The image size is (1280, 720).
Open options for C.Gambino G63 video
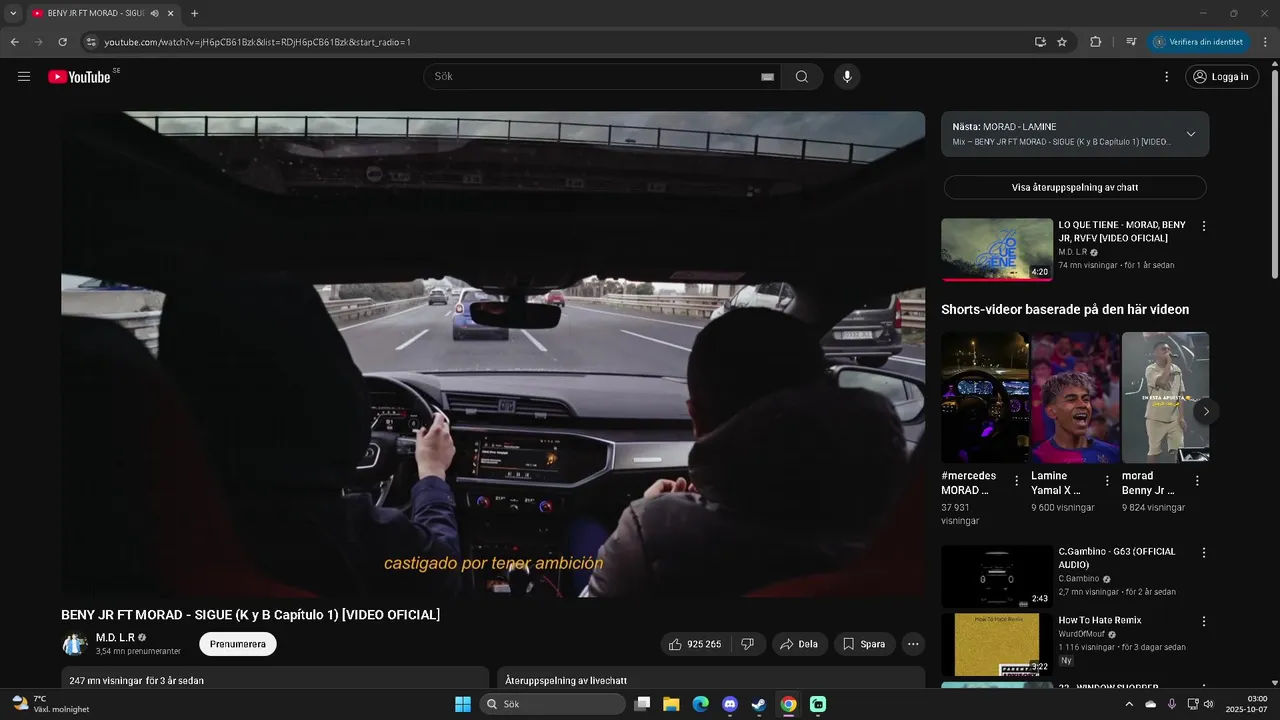point(1204,552)
